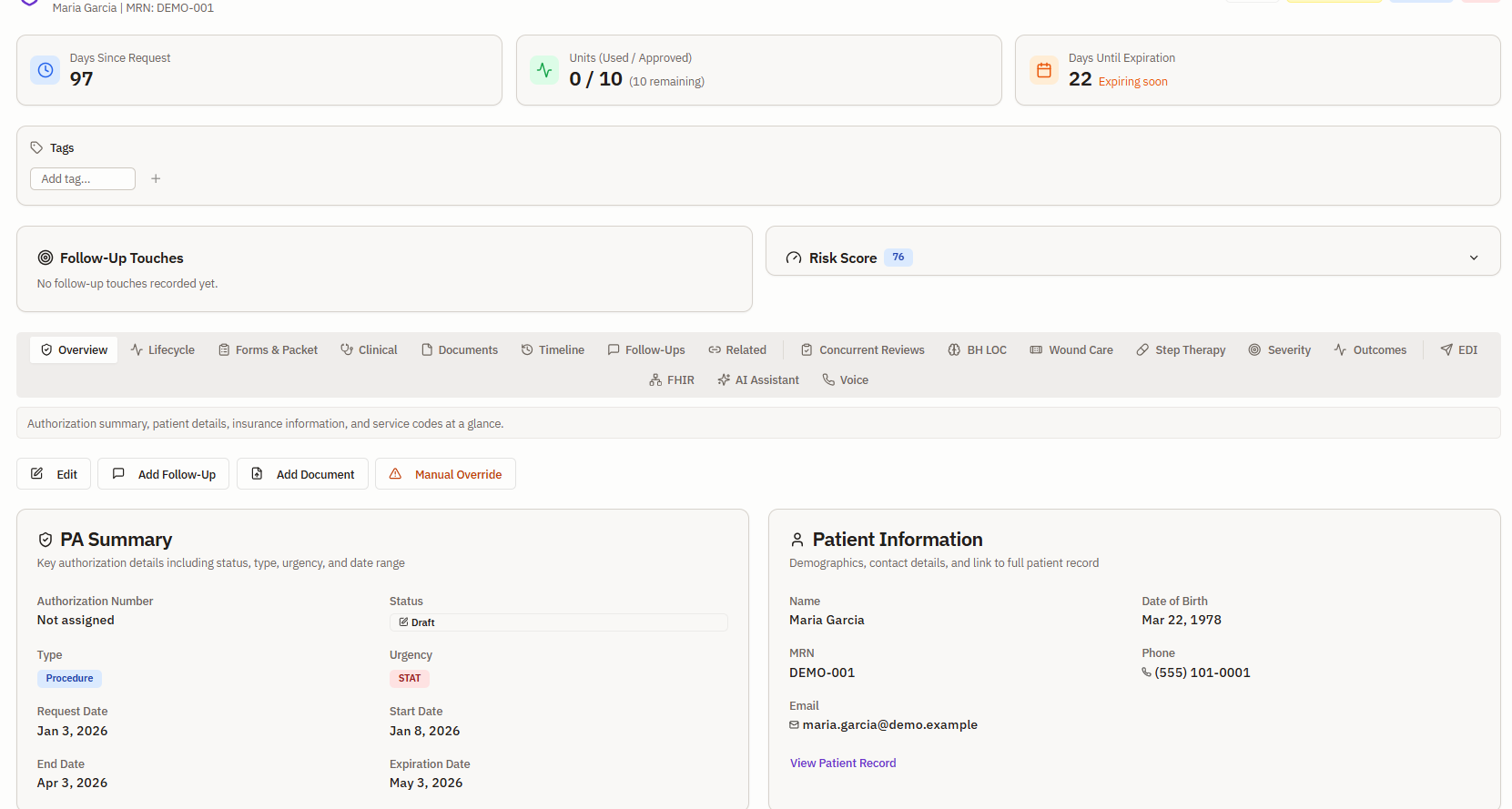Click the pencil icon in the Edit button
The width and height of the screenshot is (1512, 809).
pos(37,473)
